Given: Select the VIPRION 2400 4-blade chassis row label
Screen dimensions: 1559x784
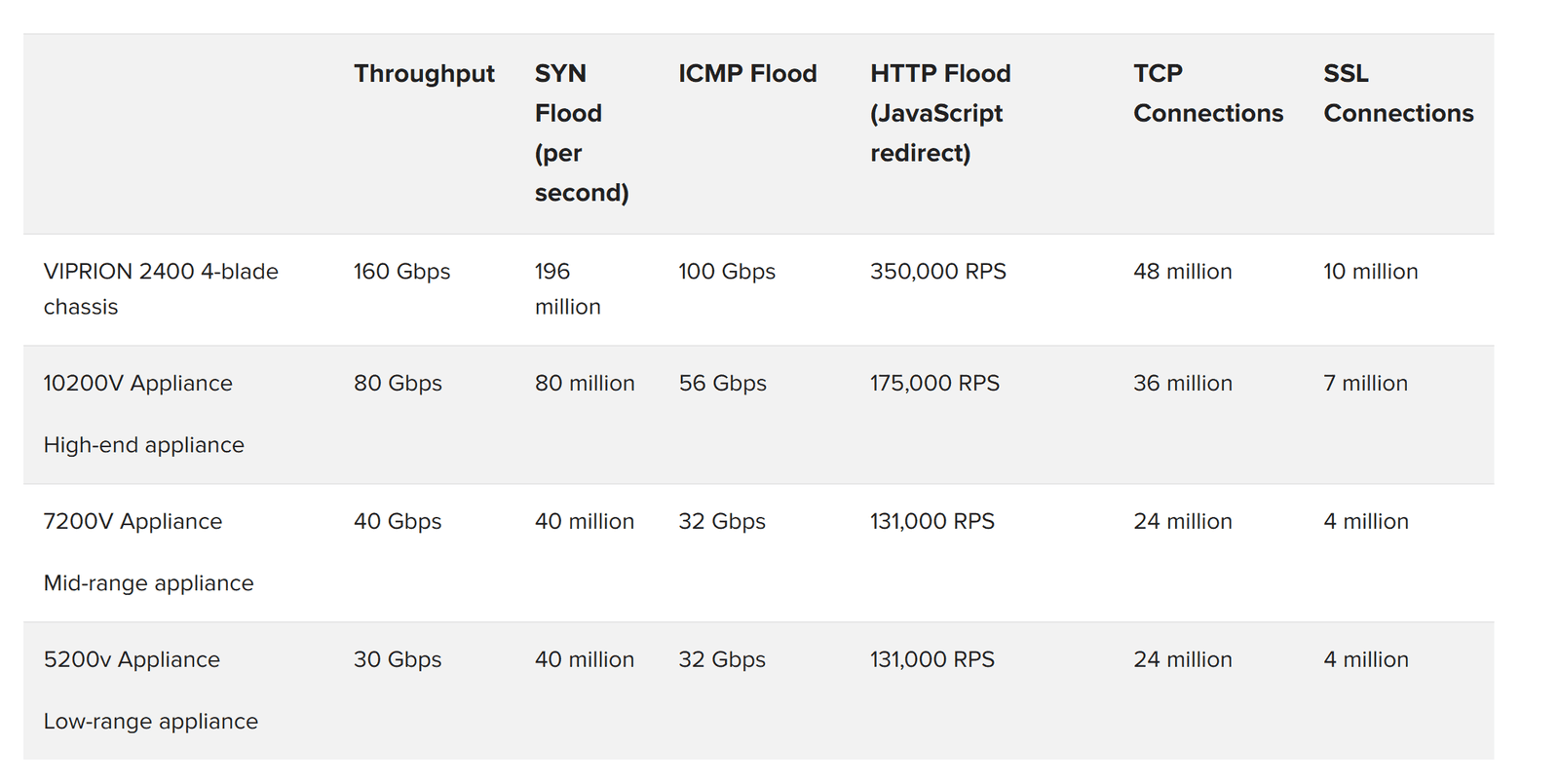Looking at the screenshot, I should (x=161, y=288).
